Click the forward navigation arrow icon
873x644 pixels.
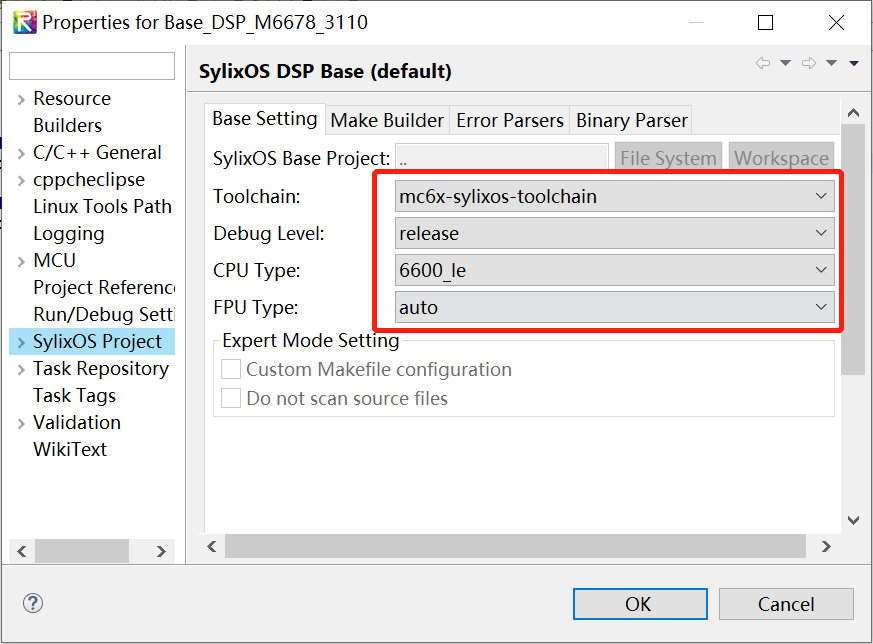click(x=809, y=63)
